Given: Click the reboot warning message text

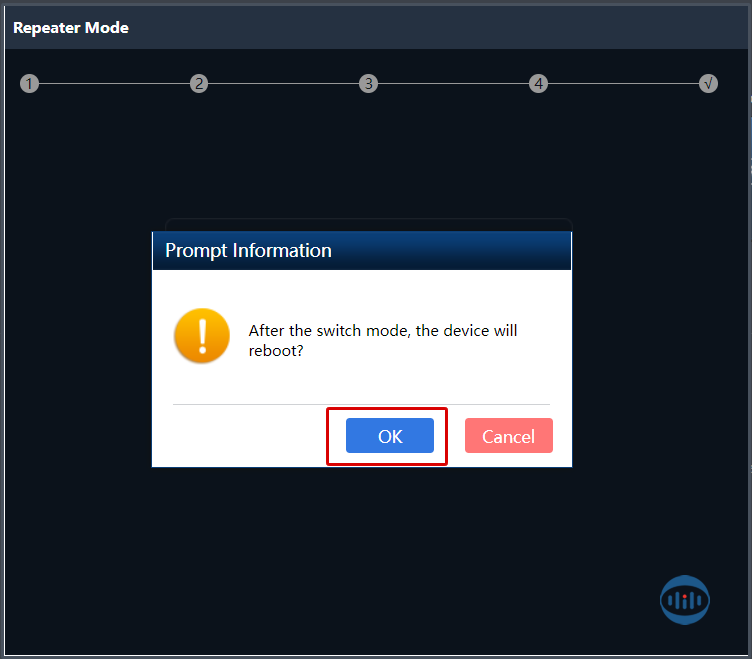Looking at the screenshot, I should click(383, 340).
